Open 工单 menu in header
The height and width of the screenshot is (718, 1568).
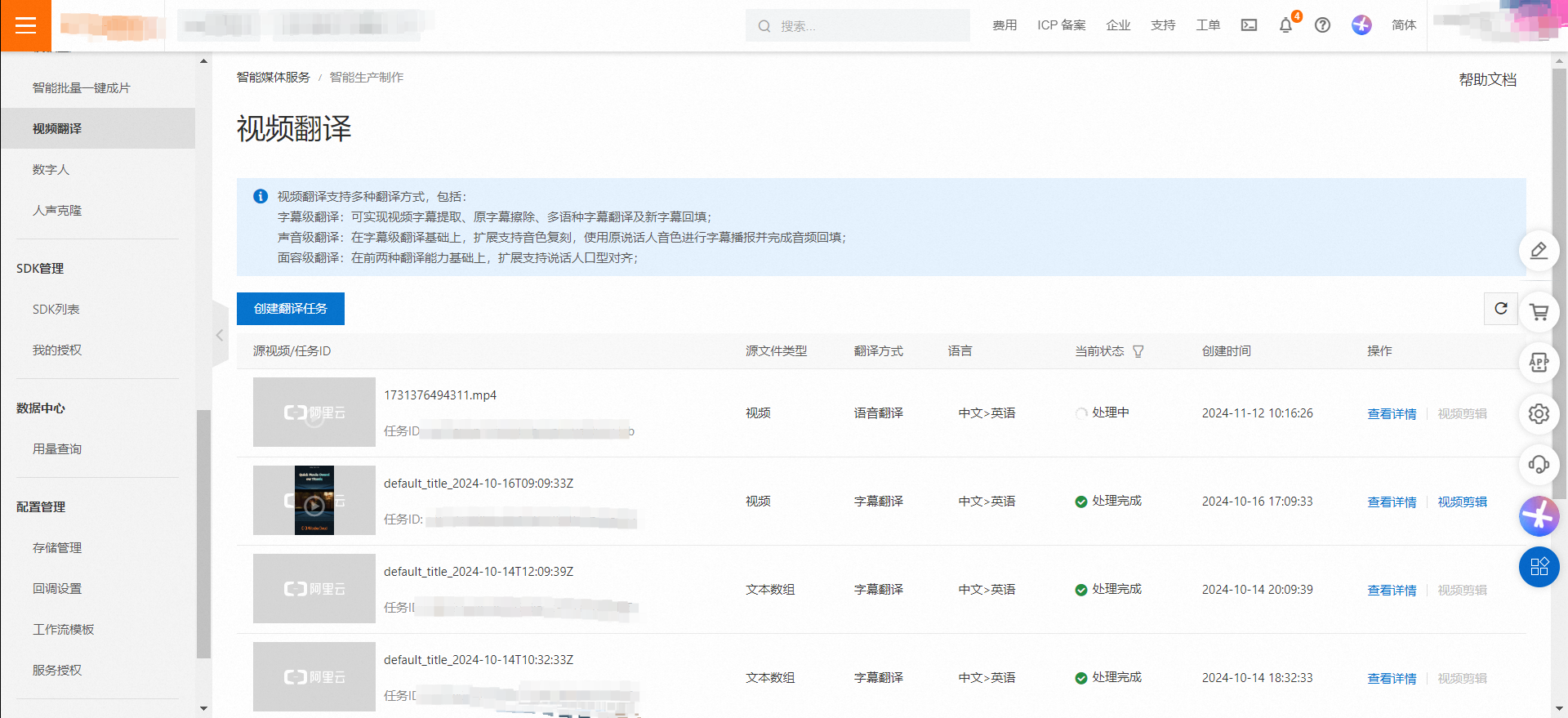(1208, 25)
